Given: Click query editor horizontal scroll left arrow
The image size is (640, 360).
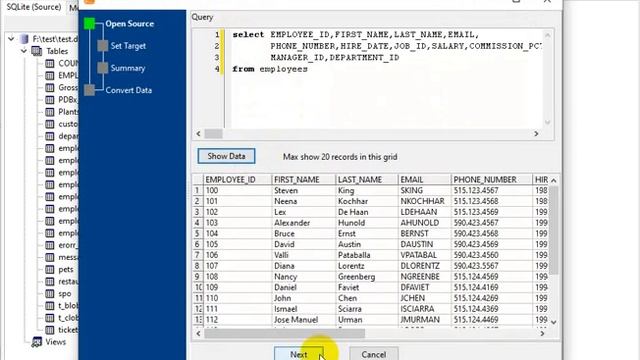Looking at the screenshot, I should (x=199, y=134).
